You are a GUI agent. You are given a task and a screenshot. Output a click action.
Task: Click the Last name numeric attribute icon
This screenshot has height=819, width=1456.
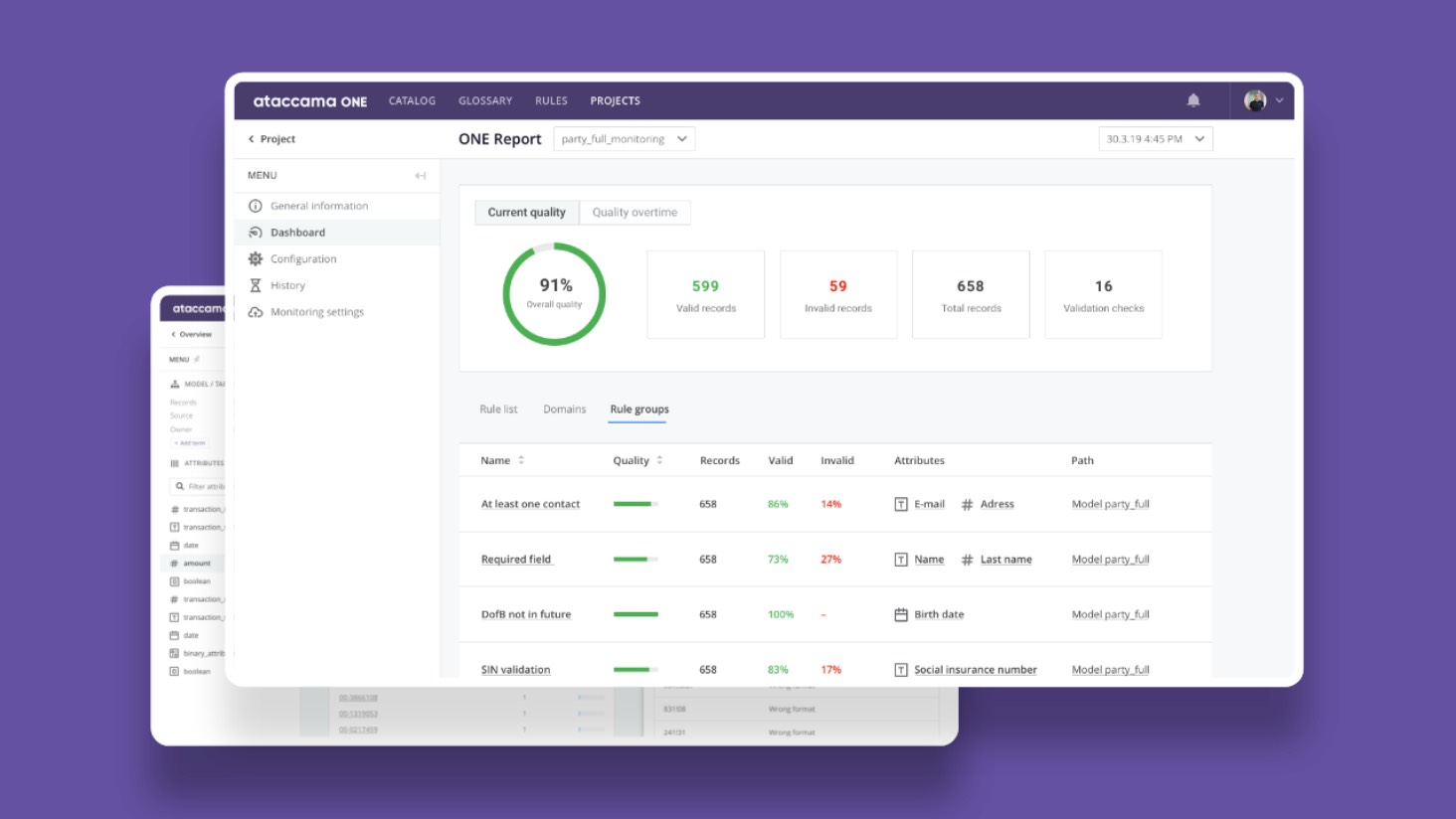tap(967, 559)
